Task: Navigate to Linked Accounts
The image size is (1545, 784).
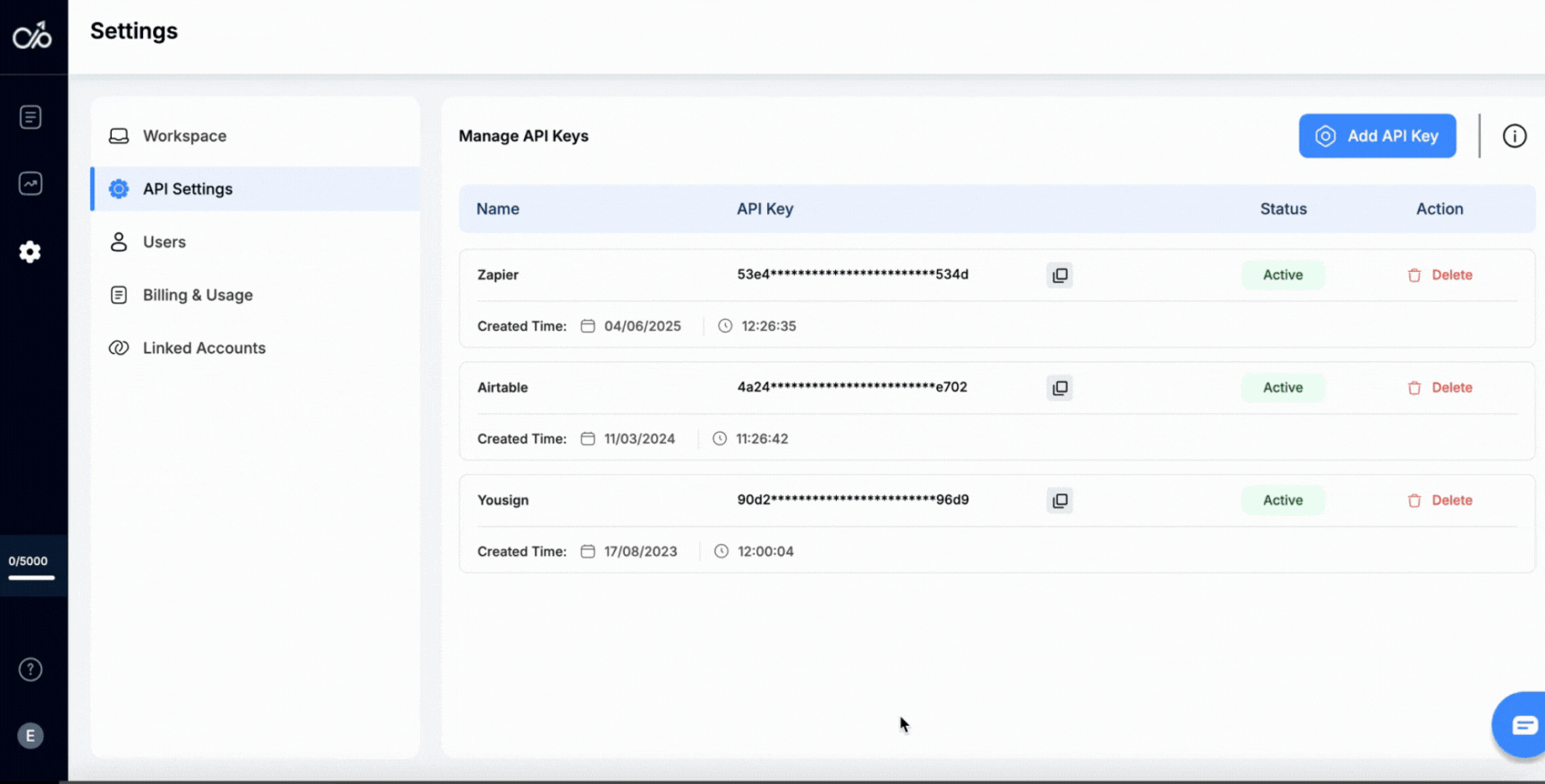Action: coord(204,348)
